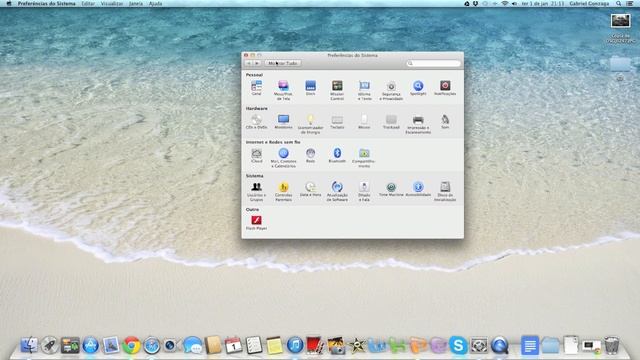Open Usuários e Grupos preferences

[x=256, y=191]
